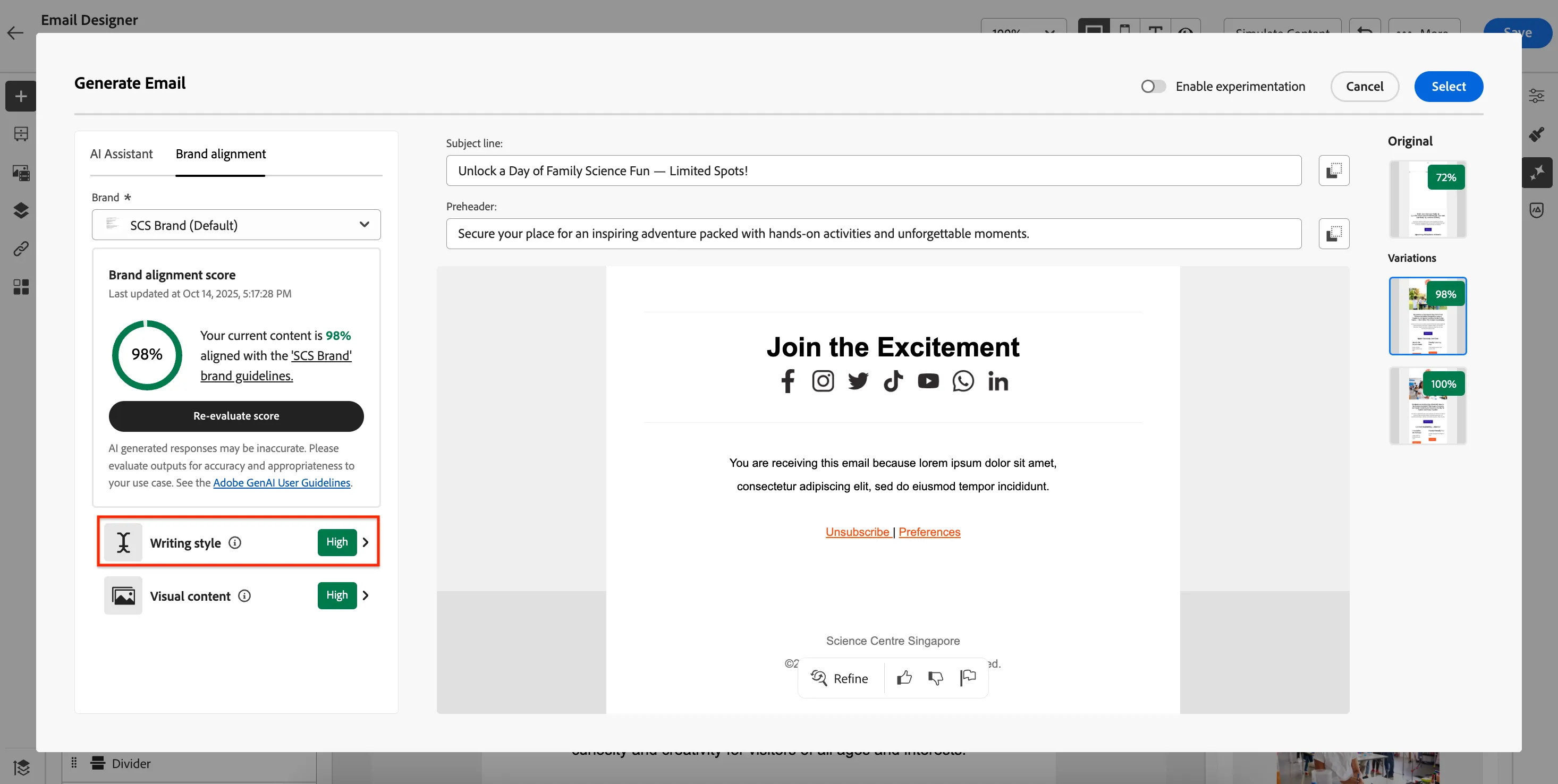The image size is (1558, 784).
Task: Click the back arrow in Email Designer
Action: (15, 32)
